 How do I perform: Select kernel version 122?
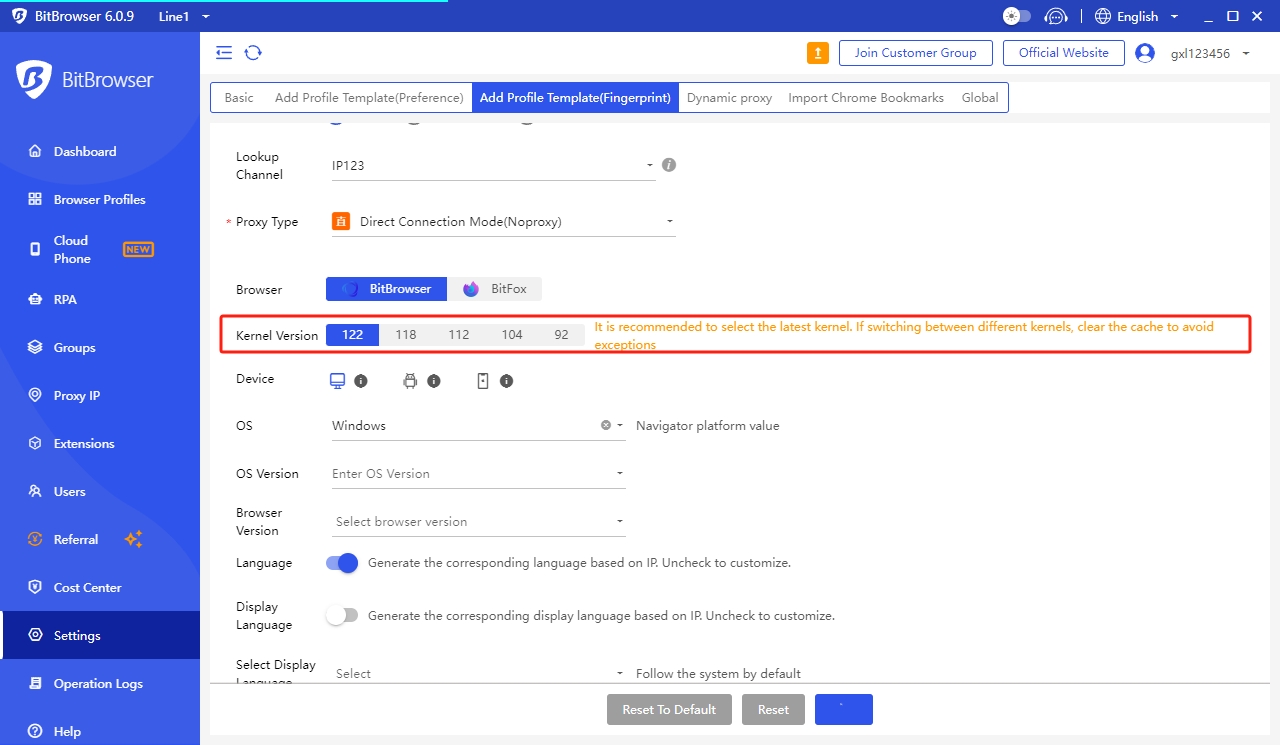(352, 335)
